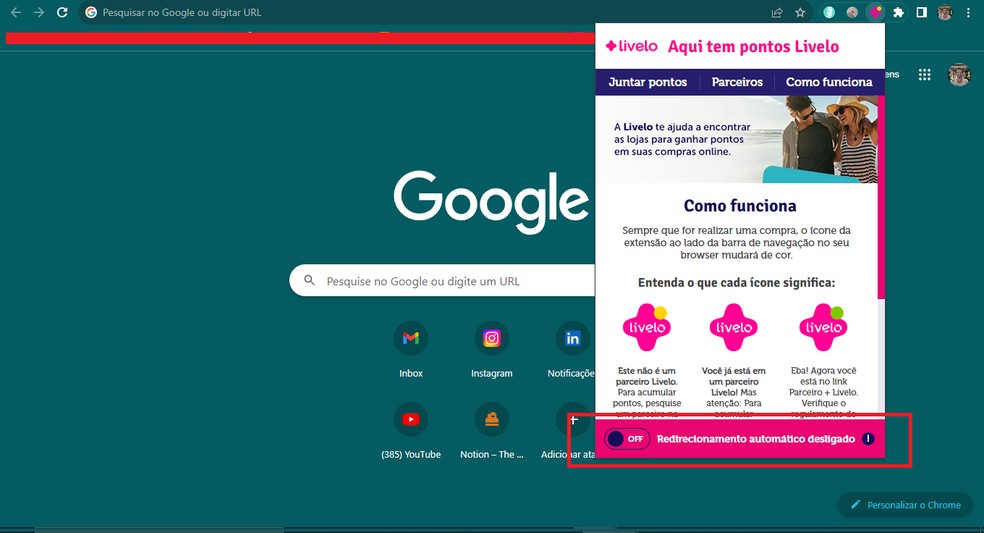Viewport: 984px width, 533px height.
Task: Open the YouTube shortcut
Action: tap(411, 431)
